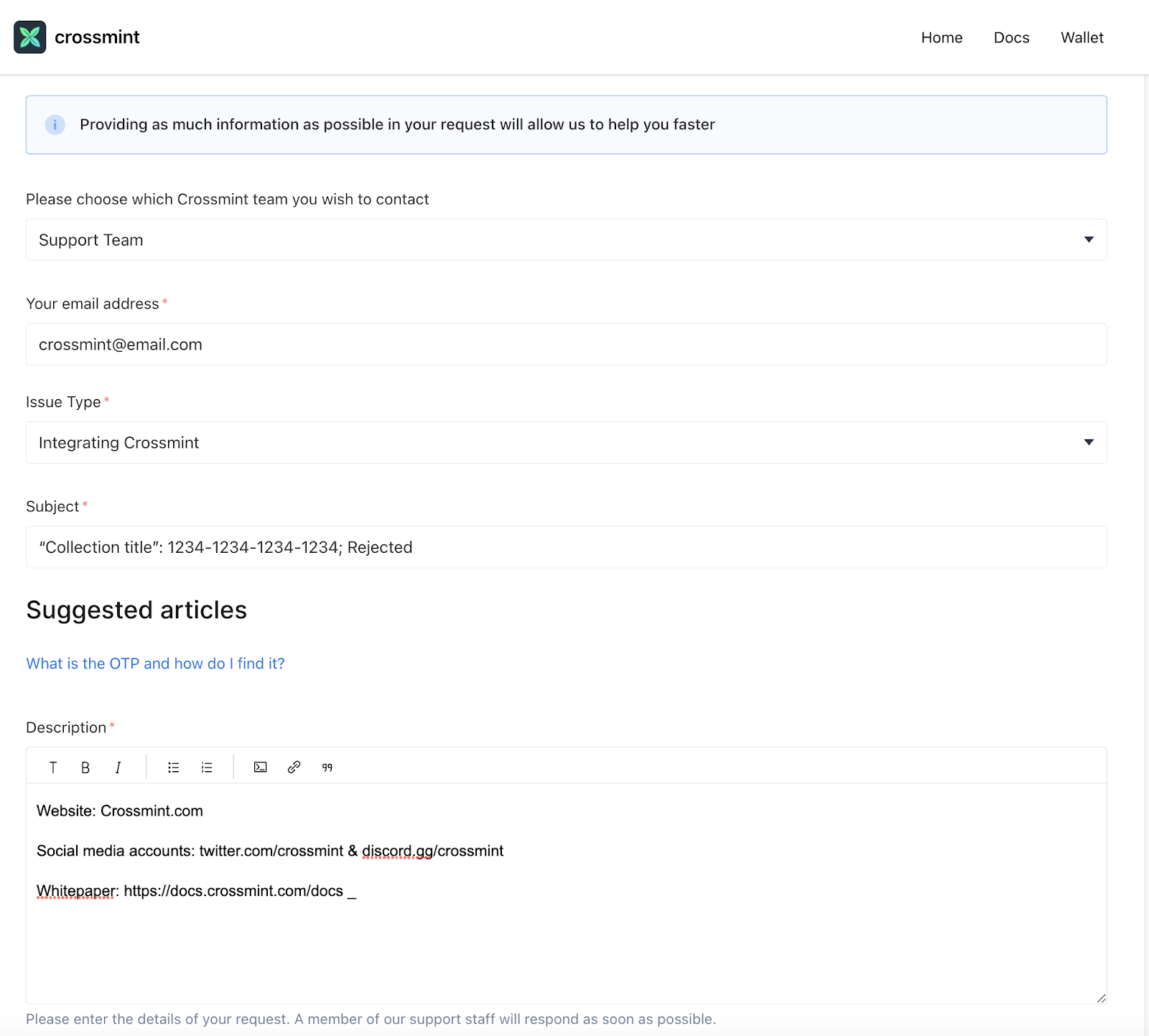Go to the Home page
The width and height of the screenshot is (1149, 1036).
pyautogui.click(x=941, y=37)
